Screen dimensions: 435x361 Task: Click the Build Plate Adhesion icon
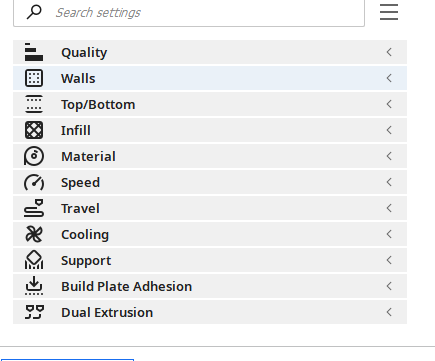(x=34, y=286)
